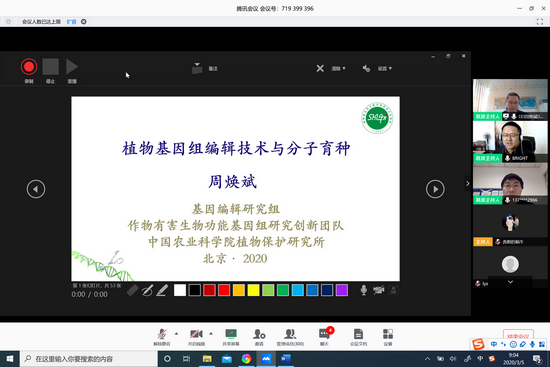Screen dimensions: 550x367
Task: Open the share screen icon in meeting toolbar
Action: pos(231,337)
